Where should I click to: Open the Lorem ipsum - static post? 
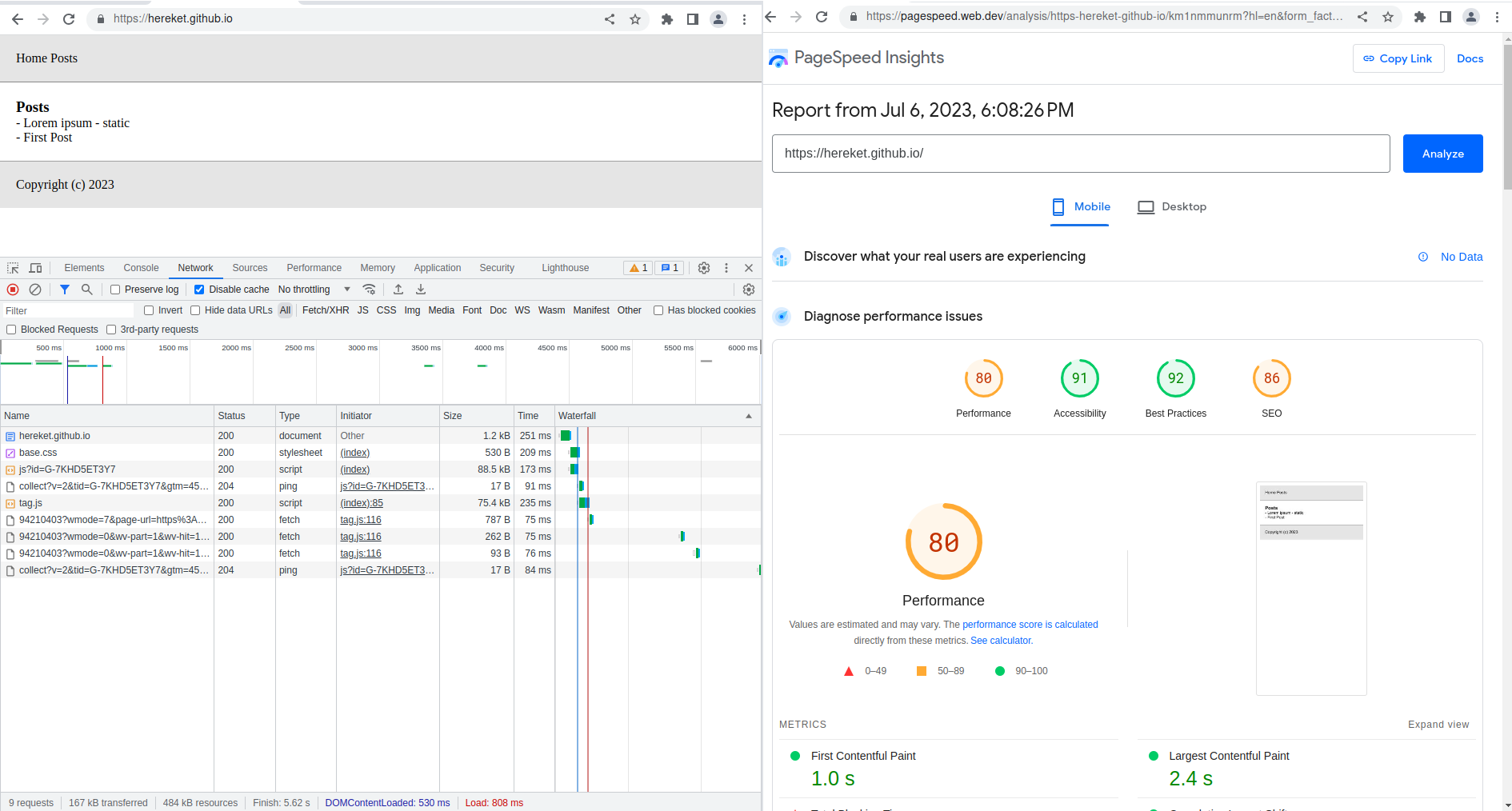coord(76,123)
